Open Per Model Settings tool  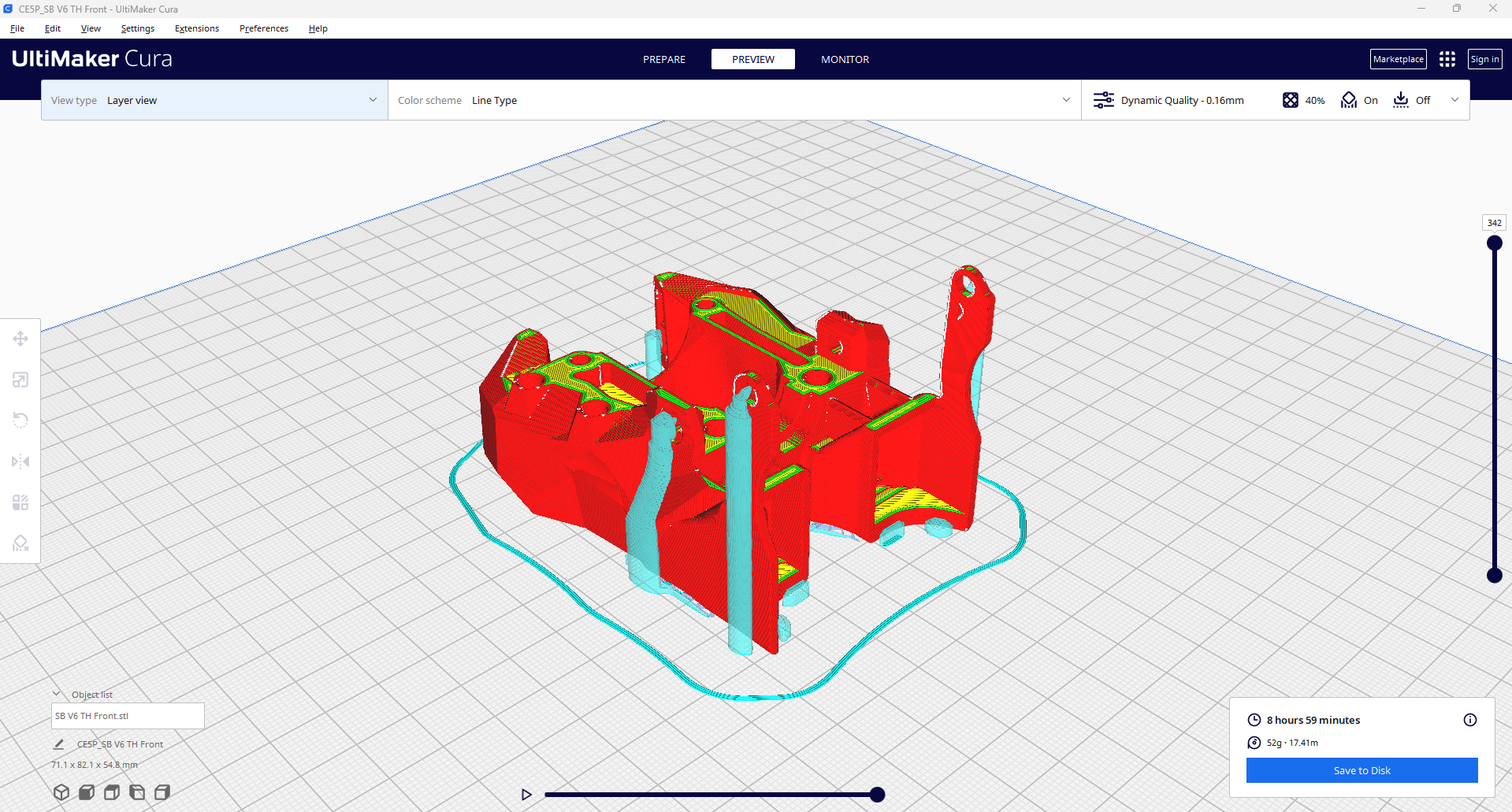(x=20, y=502)
